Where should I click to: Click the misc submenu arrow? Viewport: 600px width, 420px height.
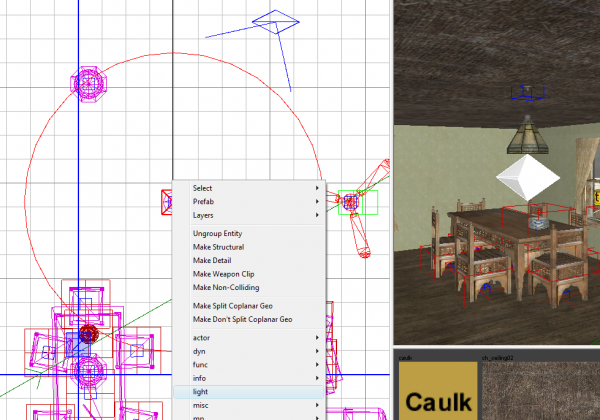tap(317, 405)
